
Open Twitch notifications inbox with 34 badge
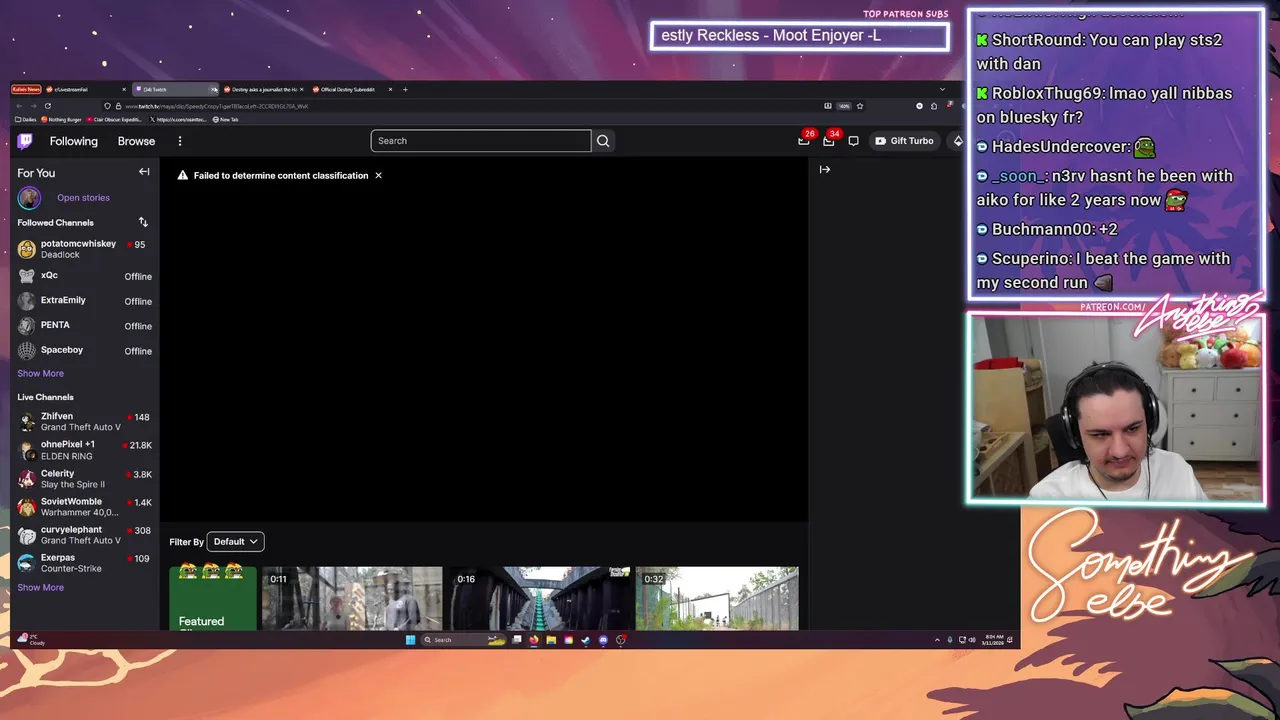829,140
